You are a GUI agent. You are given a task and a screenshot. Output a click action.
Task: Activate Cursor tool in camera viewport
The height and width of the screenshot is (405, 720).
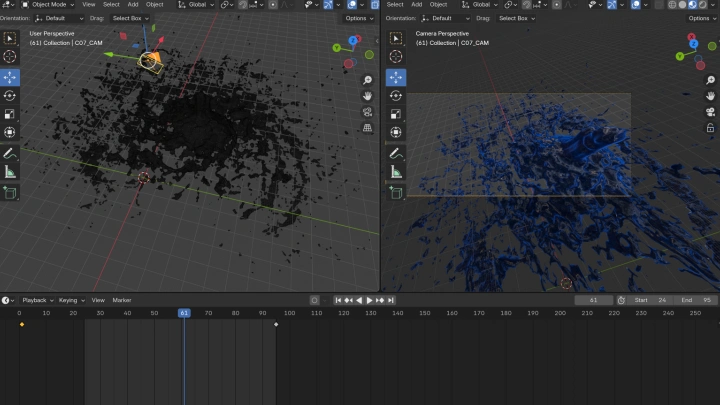coord(396,56)
